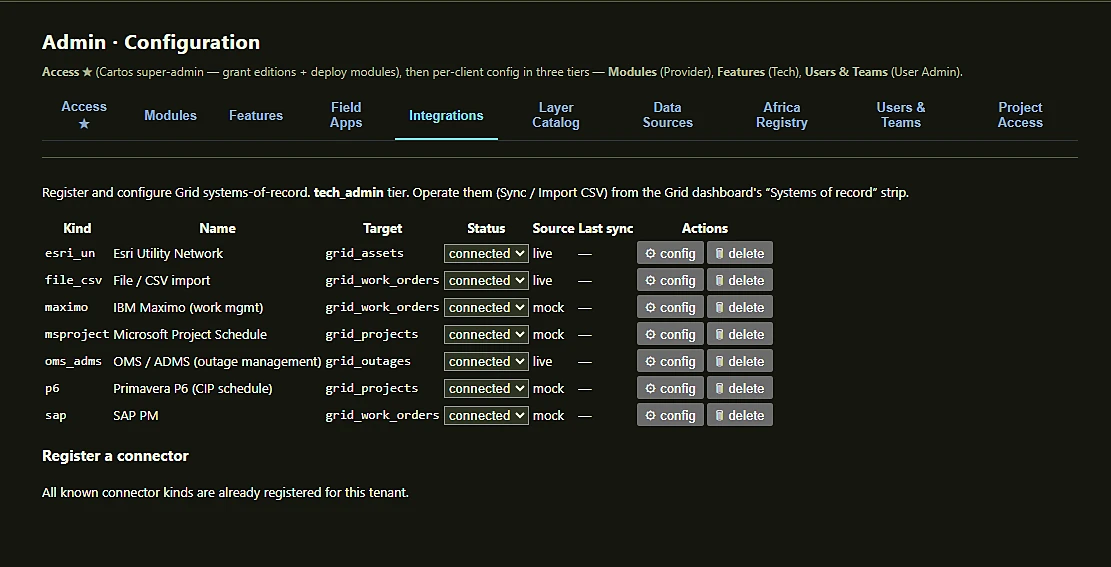Open config for File / CSV import
This screenshot has height=567, width=1111.
pyautogui.click(x=670, y=280)
